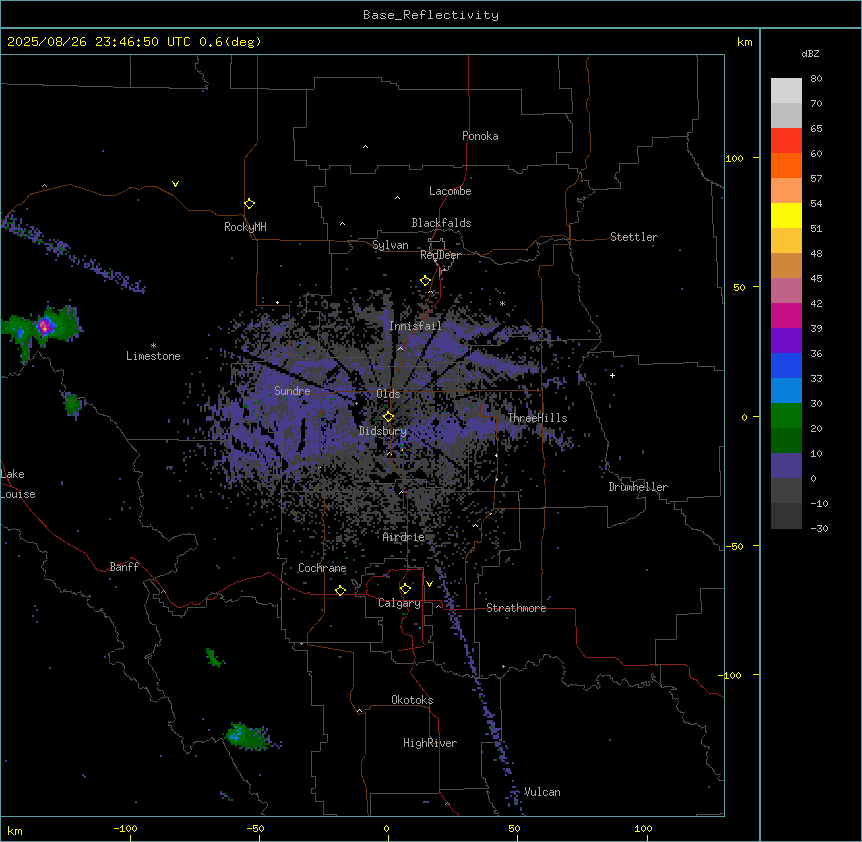
Task: Pick the bright green 30 dBZ legend swatch
Action: 786,416
